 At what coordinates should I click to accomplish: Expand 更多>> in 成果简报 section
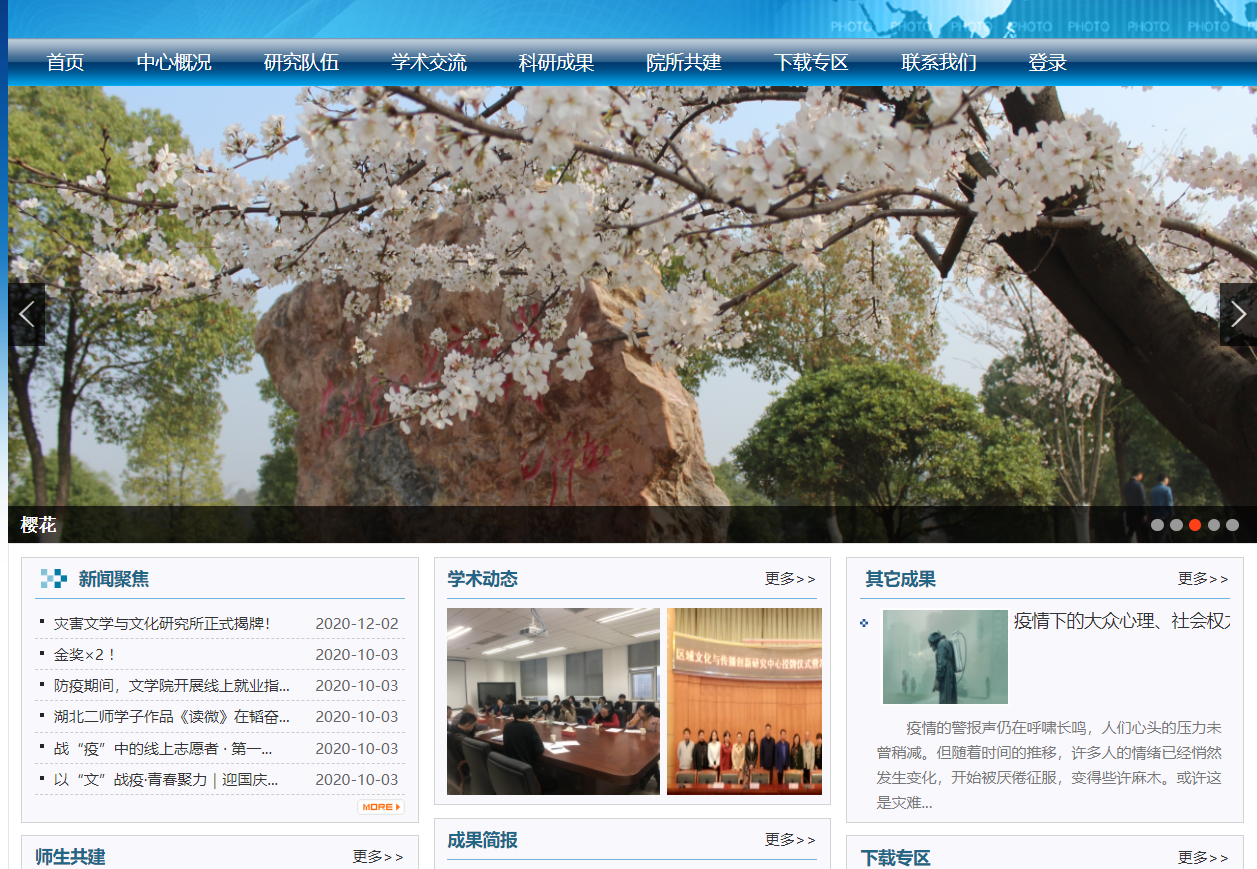(x=790, y=840)
